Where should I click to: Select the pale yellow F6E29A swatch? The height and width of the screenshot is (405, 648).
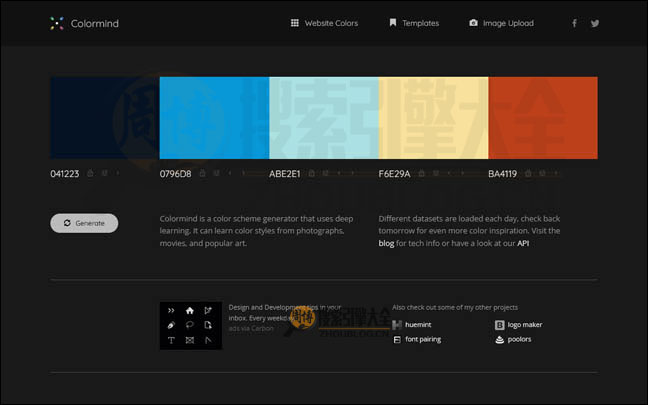click(x=434, y=118)
